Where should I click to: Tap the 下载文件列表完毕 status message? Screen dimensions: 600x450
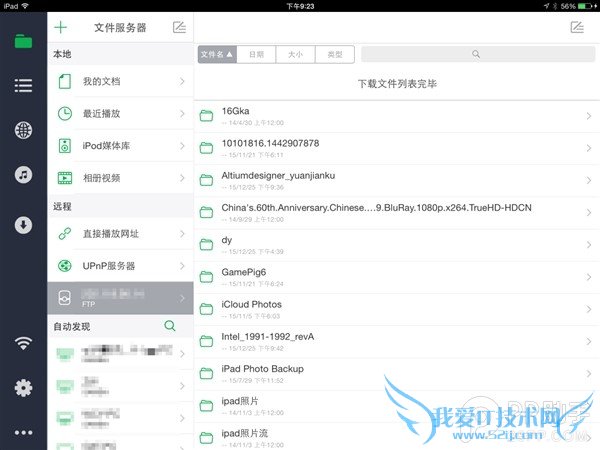coord(397,84)
